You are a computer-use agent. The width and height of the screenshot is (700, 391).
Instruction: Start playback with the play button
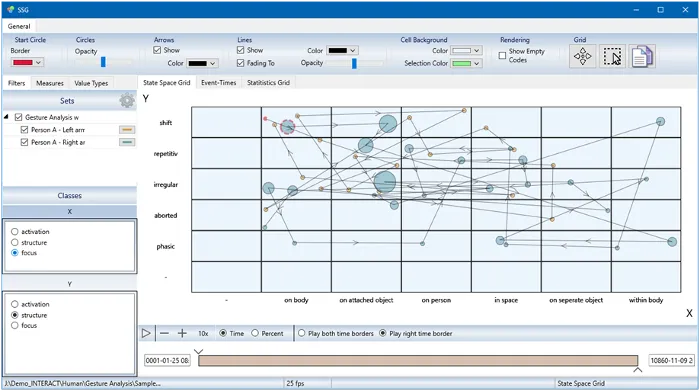coord(146,333)
